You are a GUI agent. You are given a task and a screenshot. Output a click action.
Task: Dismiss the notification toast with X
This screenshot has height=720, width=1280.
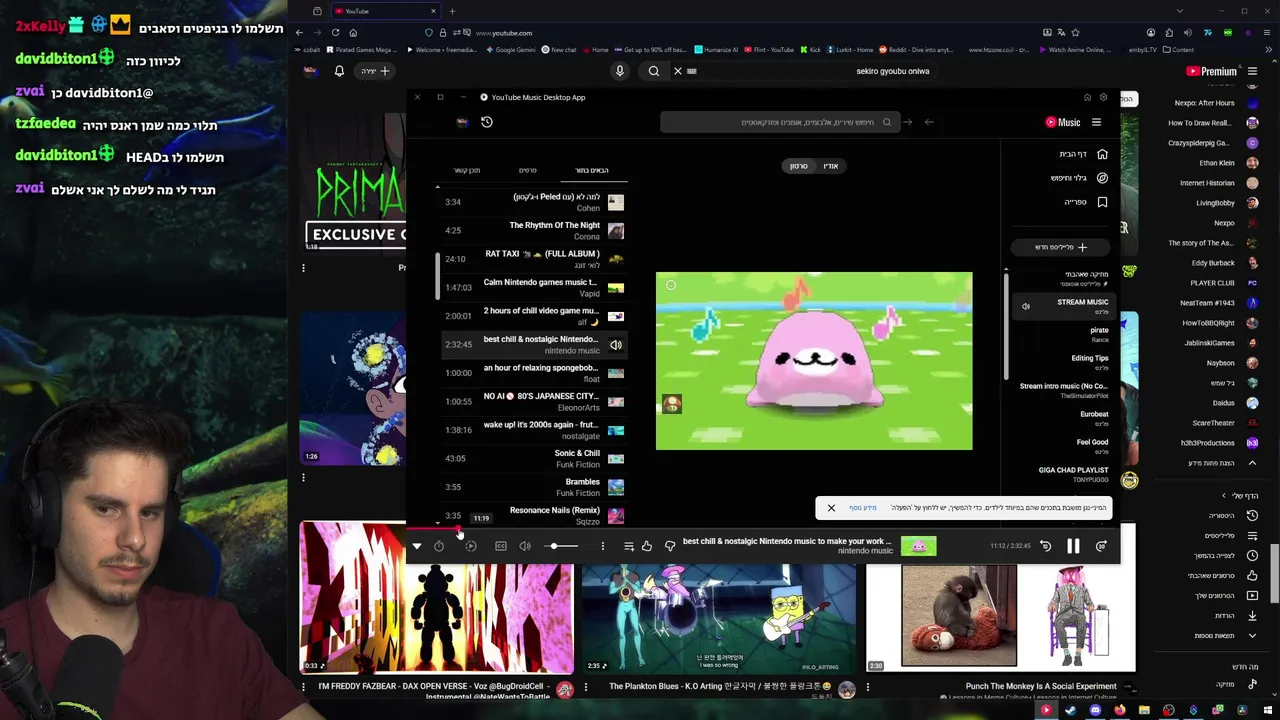pyautogui.click(x=831, y=508)
